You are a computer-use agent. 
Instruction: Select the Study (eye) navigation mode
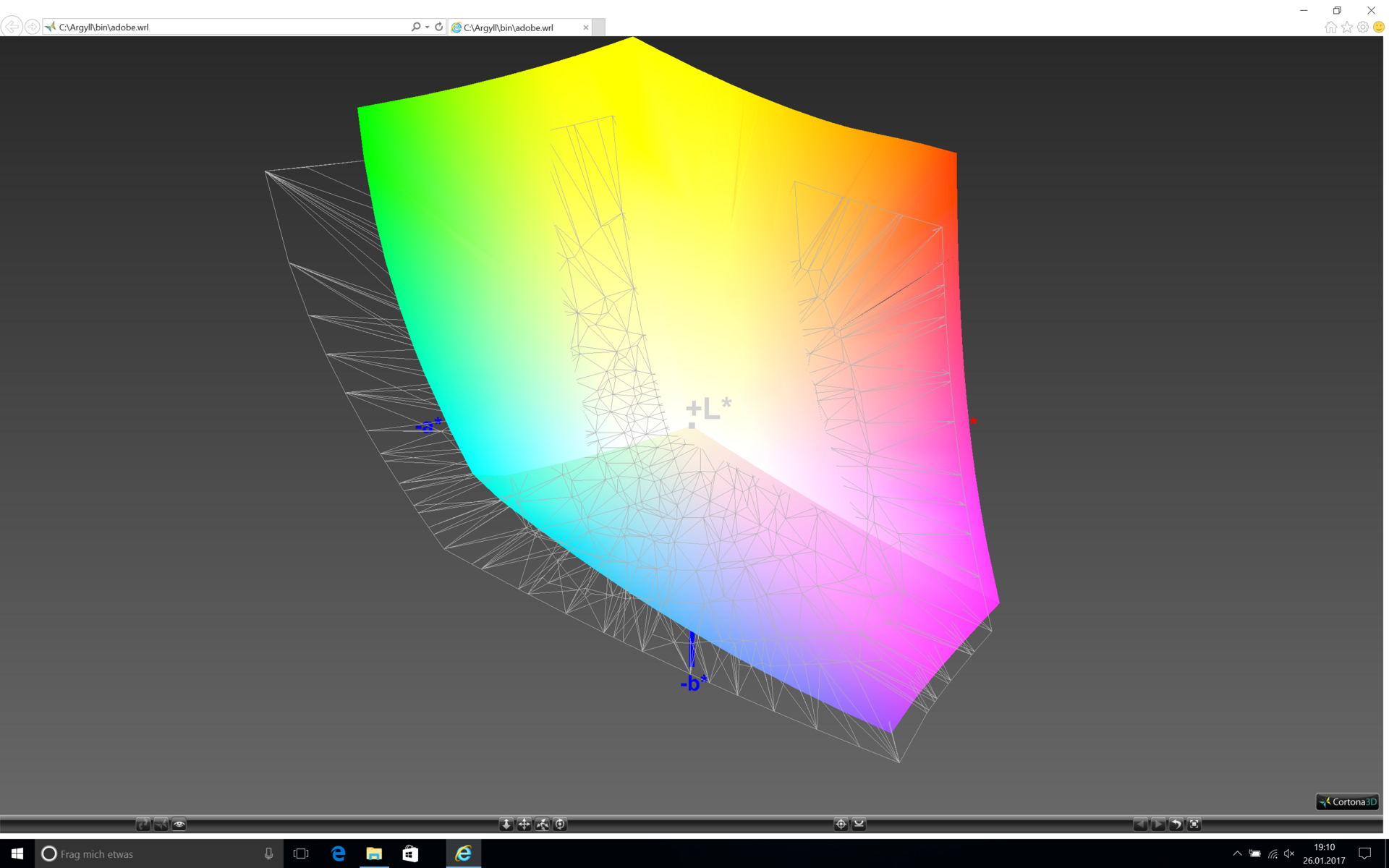[x=179, y=824]
